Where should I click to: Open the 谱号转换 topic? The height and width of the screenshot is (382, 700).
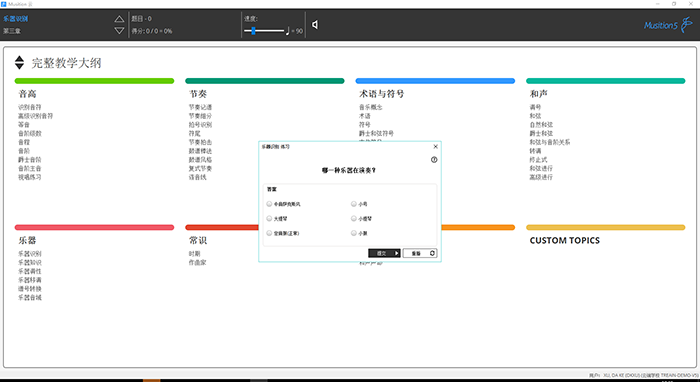coord(29,289)
